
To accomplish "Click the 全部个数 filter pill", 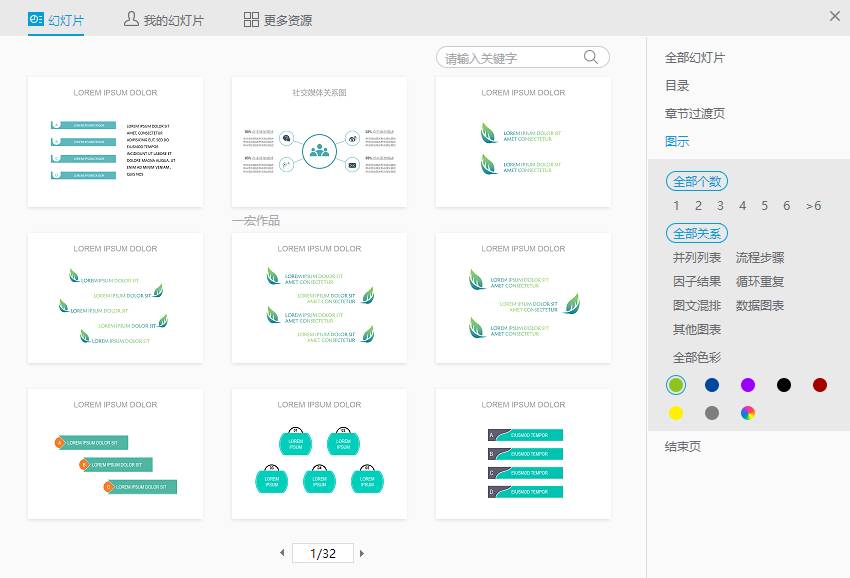I will [696, 181].
